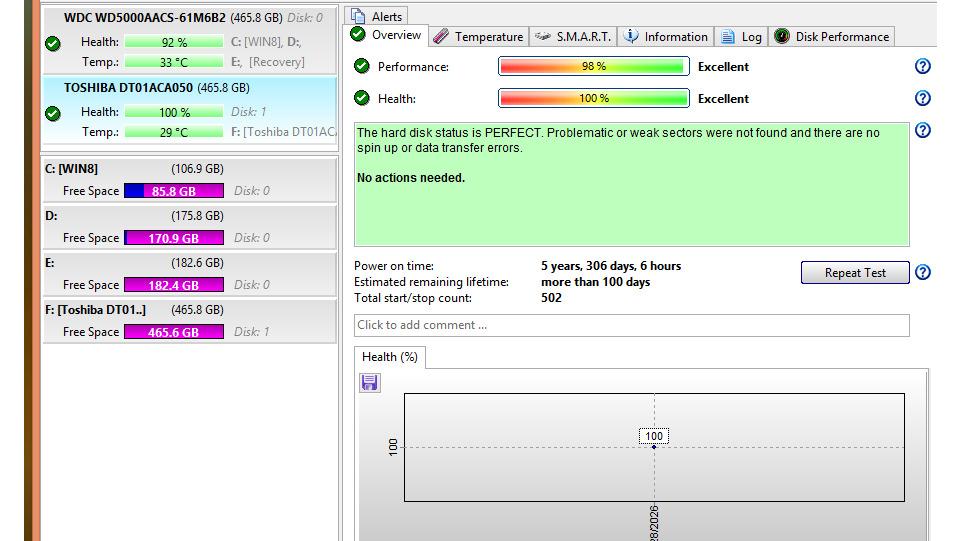Click the green status message box
961x541 pixels.
[x=631, y=184]
